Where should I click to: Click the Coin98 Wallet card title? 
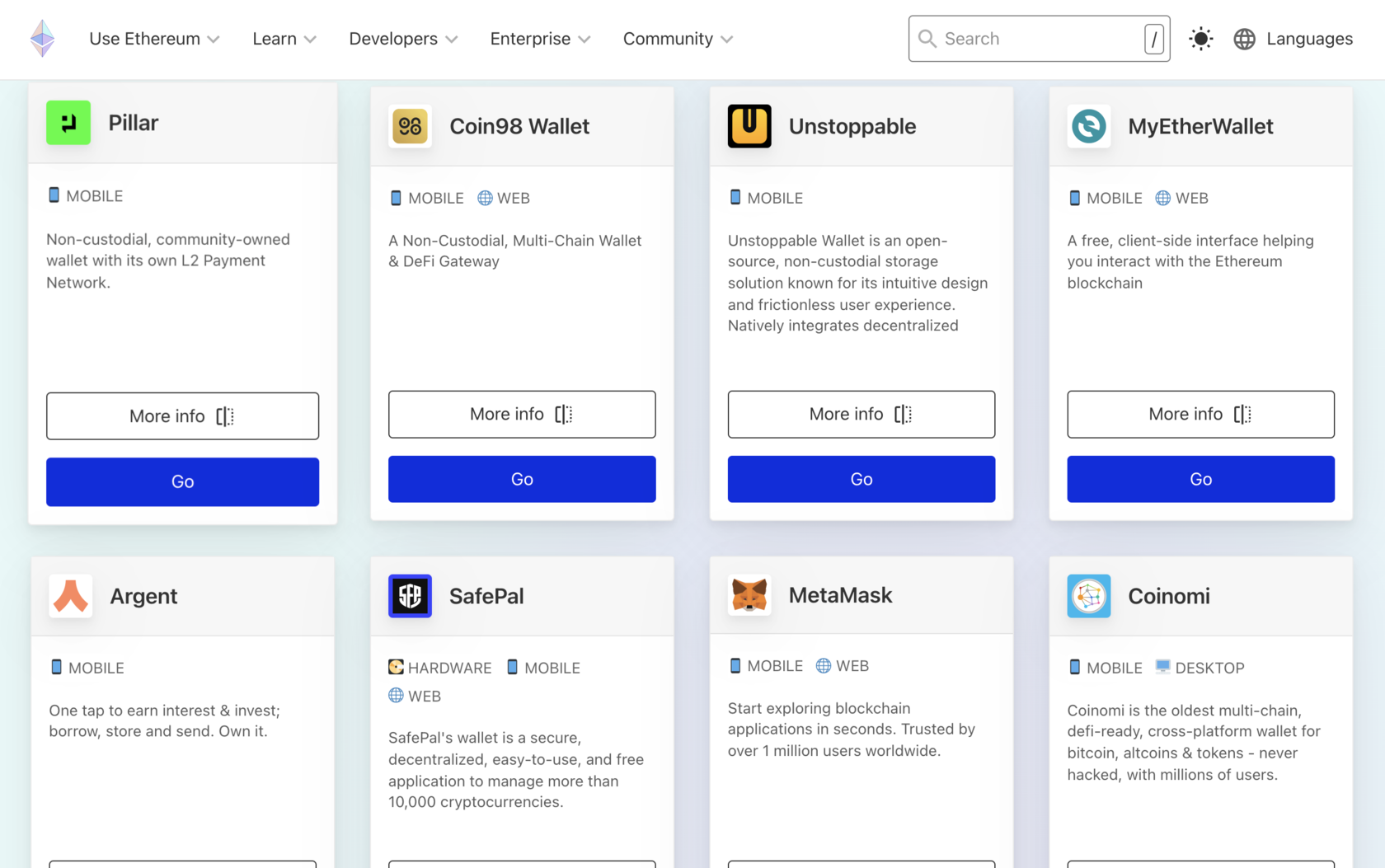(x=519, y=126)
